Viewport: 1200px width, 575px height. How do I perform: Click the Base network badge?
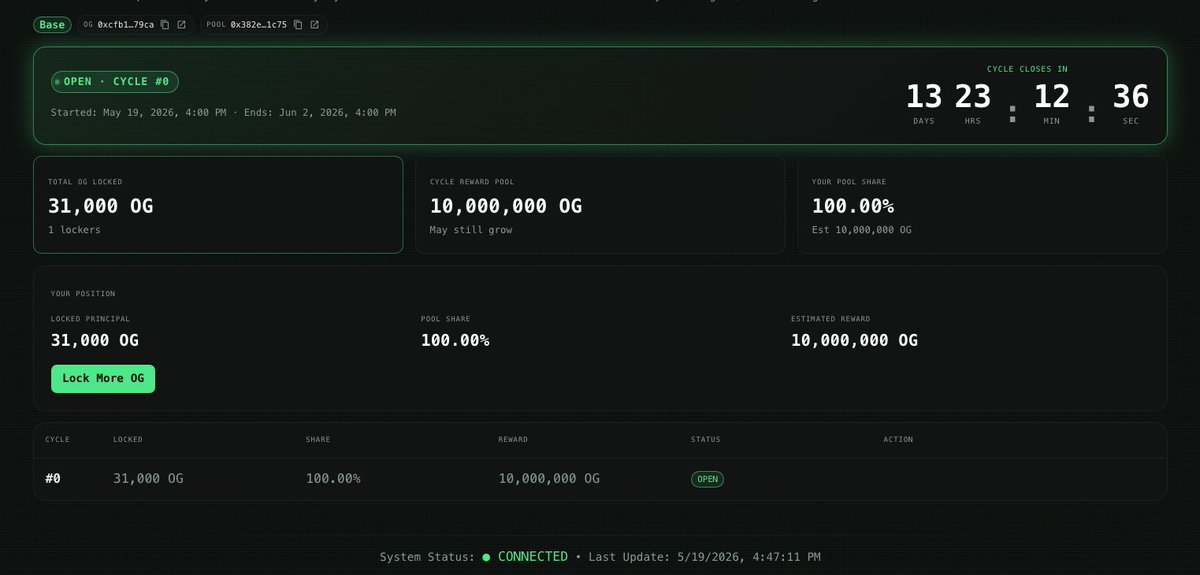click(52, 24)
